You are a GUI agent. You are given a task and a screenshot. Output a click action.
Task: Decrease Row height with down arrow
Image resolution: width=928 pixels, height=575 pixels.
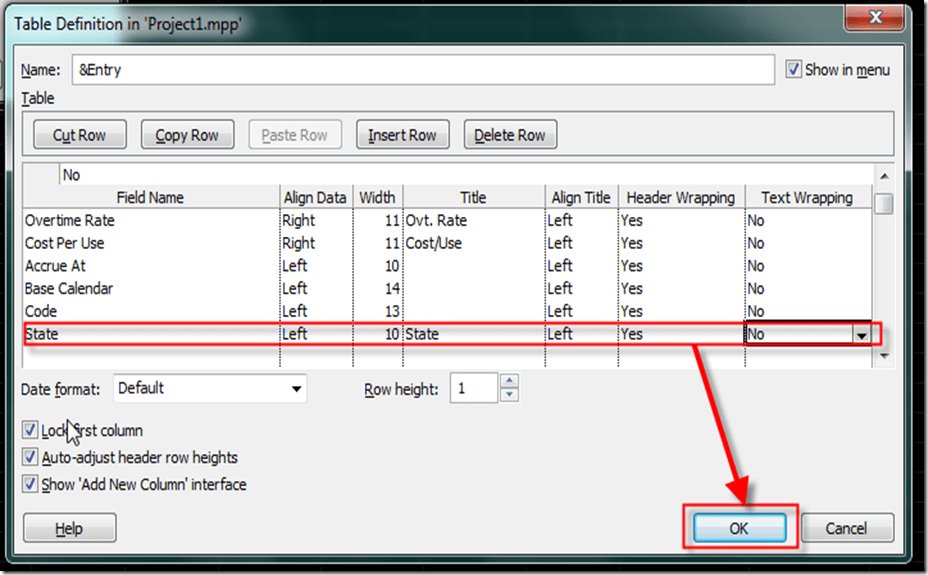pyautogui.click(x=509, y=395)
